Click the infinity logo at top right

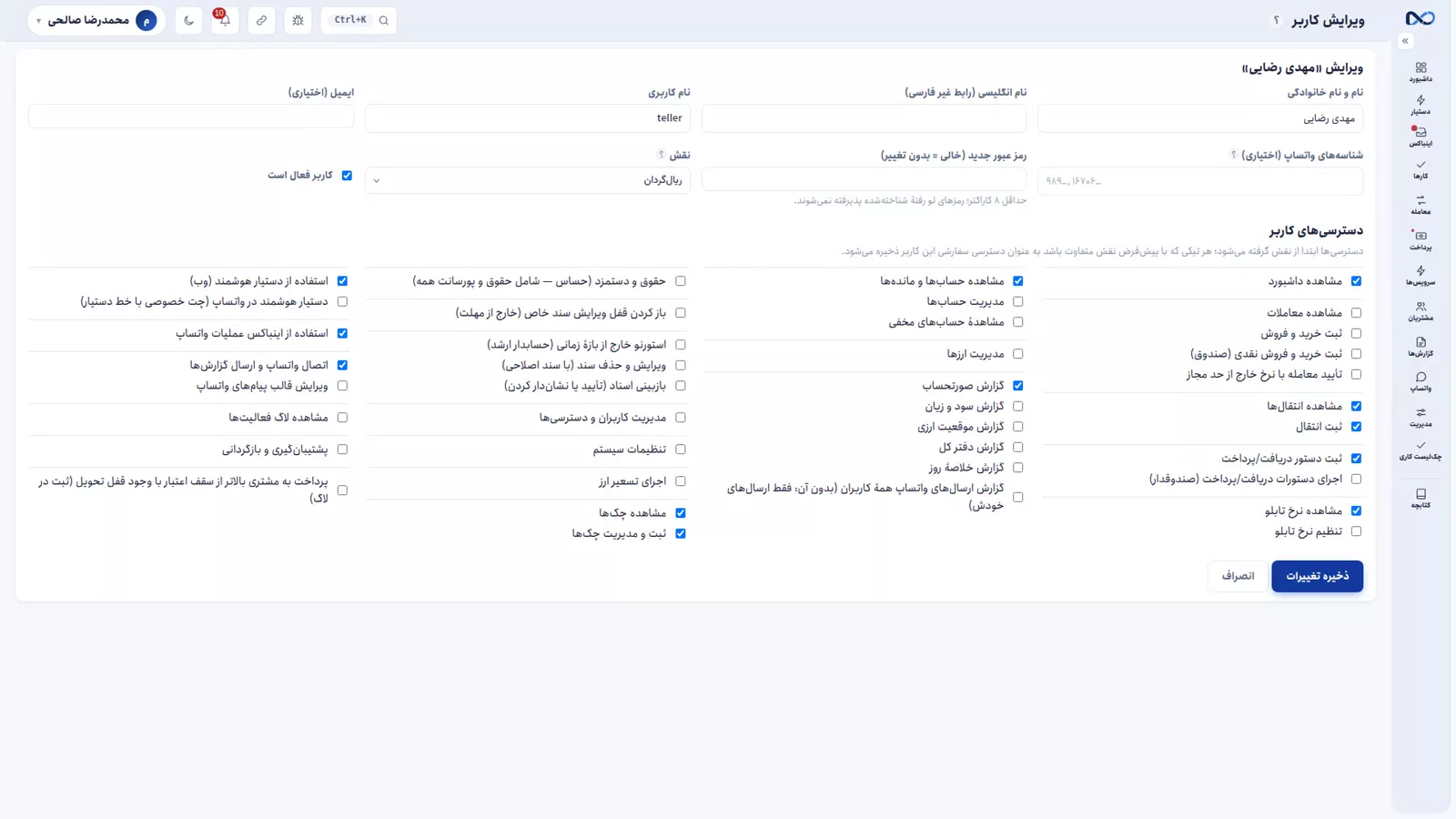point(1420,18)
